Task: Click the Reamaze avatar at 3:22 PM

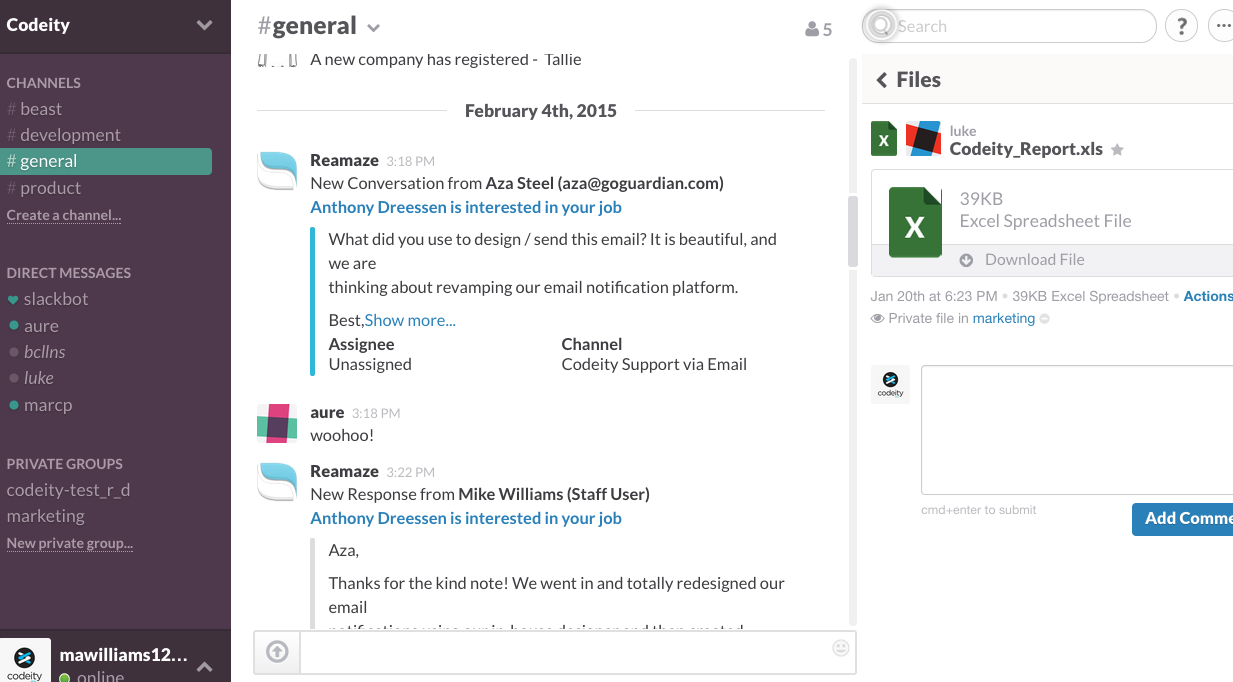Action: click(x=277, y=482)
